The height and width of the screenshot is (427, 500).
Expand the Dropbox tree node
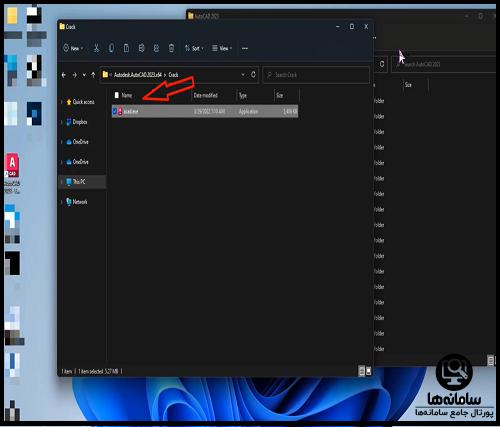62,122
